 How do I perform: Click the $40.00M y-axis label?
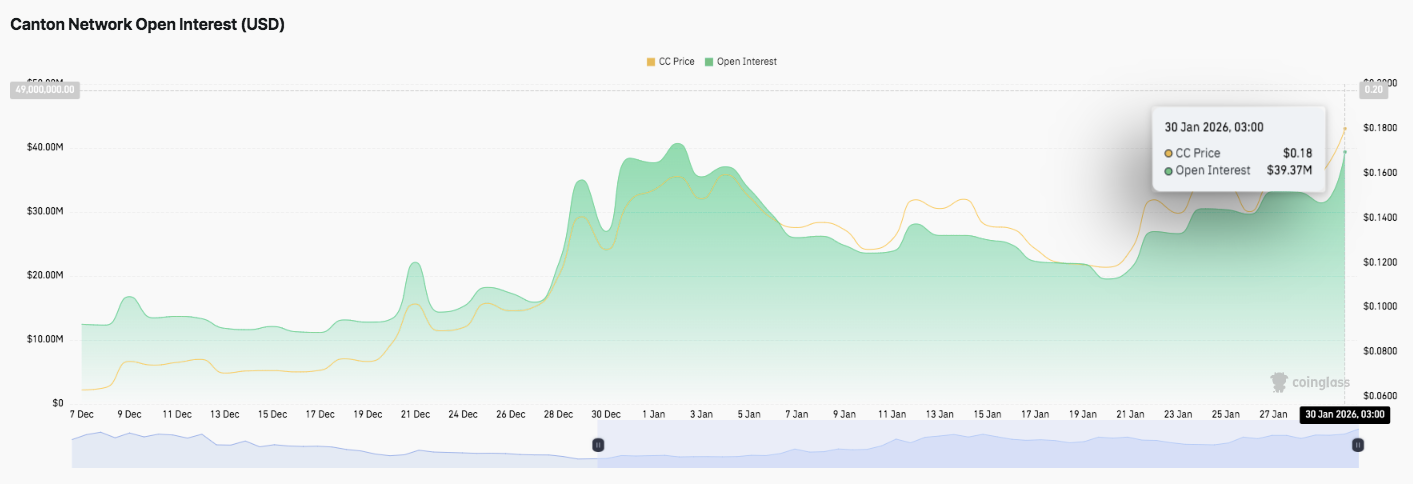coord(46,148)
